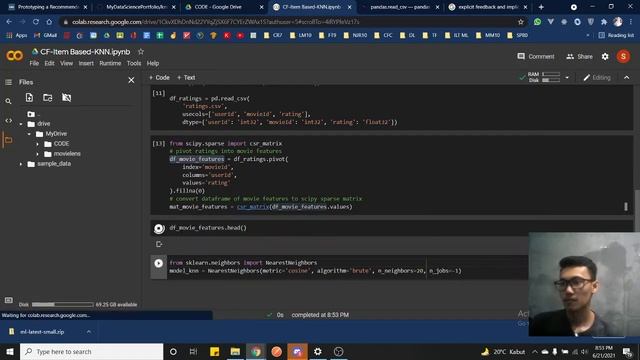Image resolution: width=640 pixels, height=360 pixels.
Task: Open the Apps bookmark shortcut
Action: pyautogui.click(x=17, y=36)
